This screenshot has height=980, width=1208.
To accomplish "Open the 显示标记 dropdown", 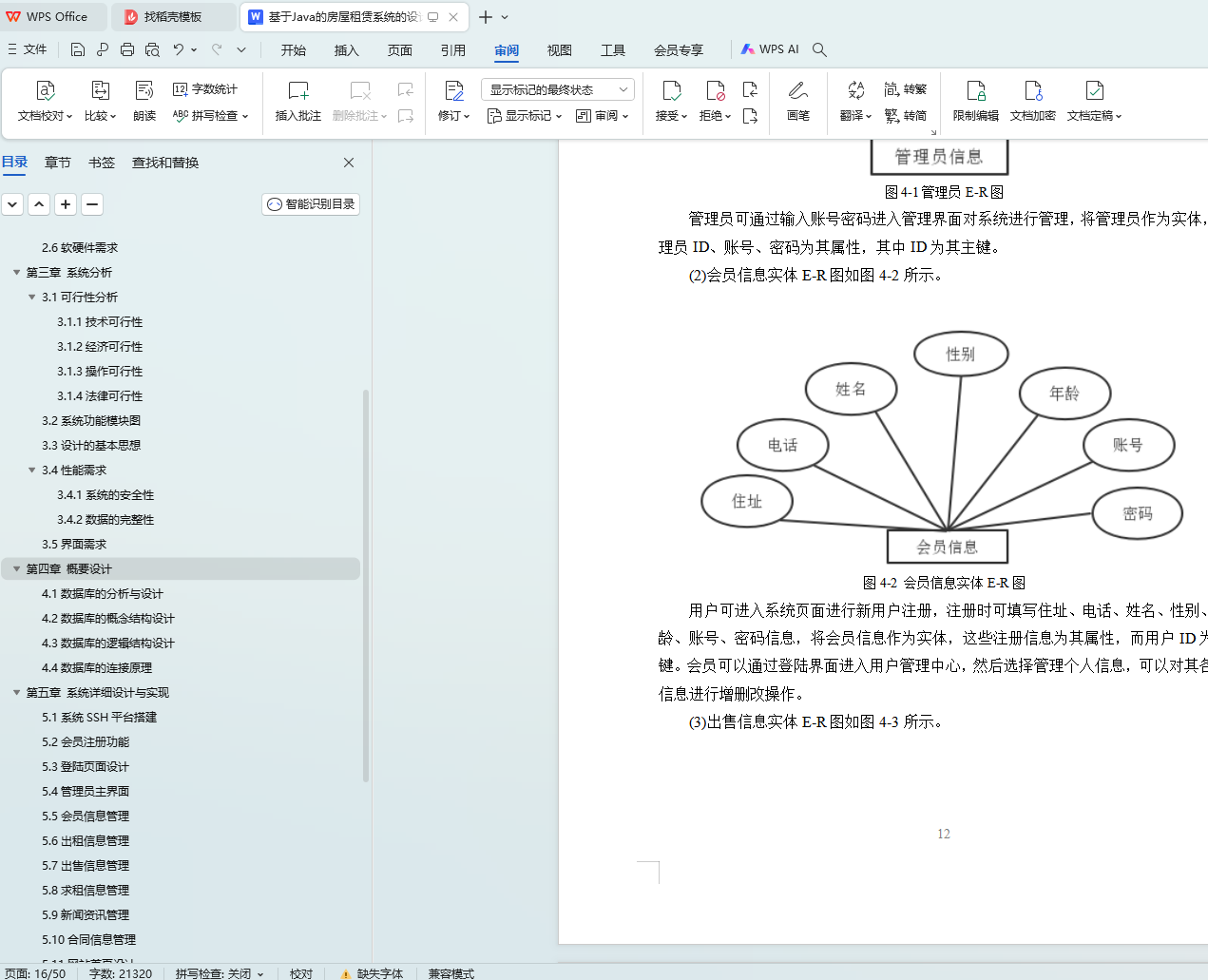I will pos(525,116).
